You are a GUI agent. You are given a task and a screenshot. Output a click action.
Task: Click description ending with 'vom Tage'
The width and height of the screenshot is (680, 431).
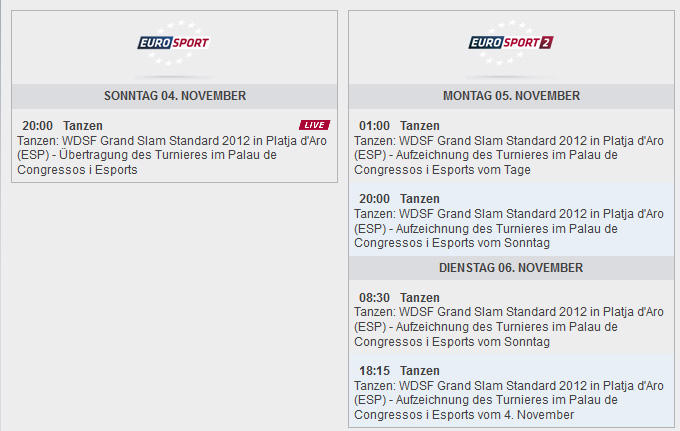509,155
